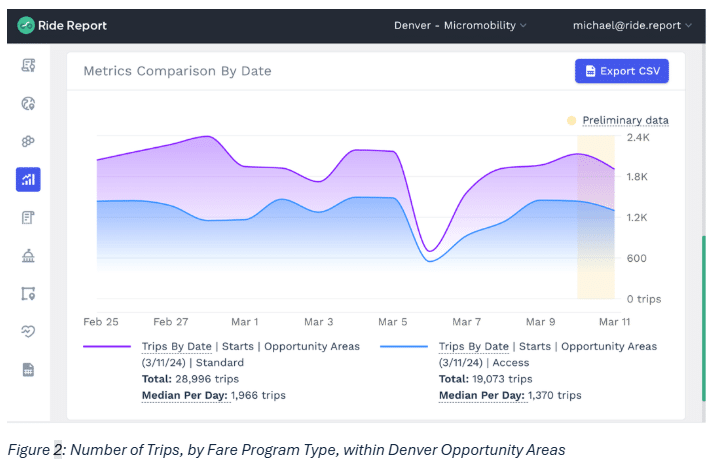Open the heart health sidebar icon
This screenshot has height=460, width=717.
29,332
